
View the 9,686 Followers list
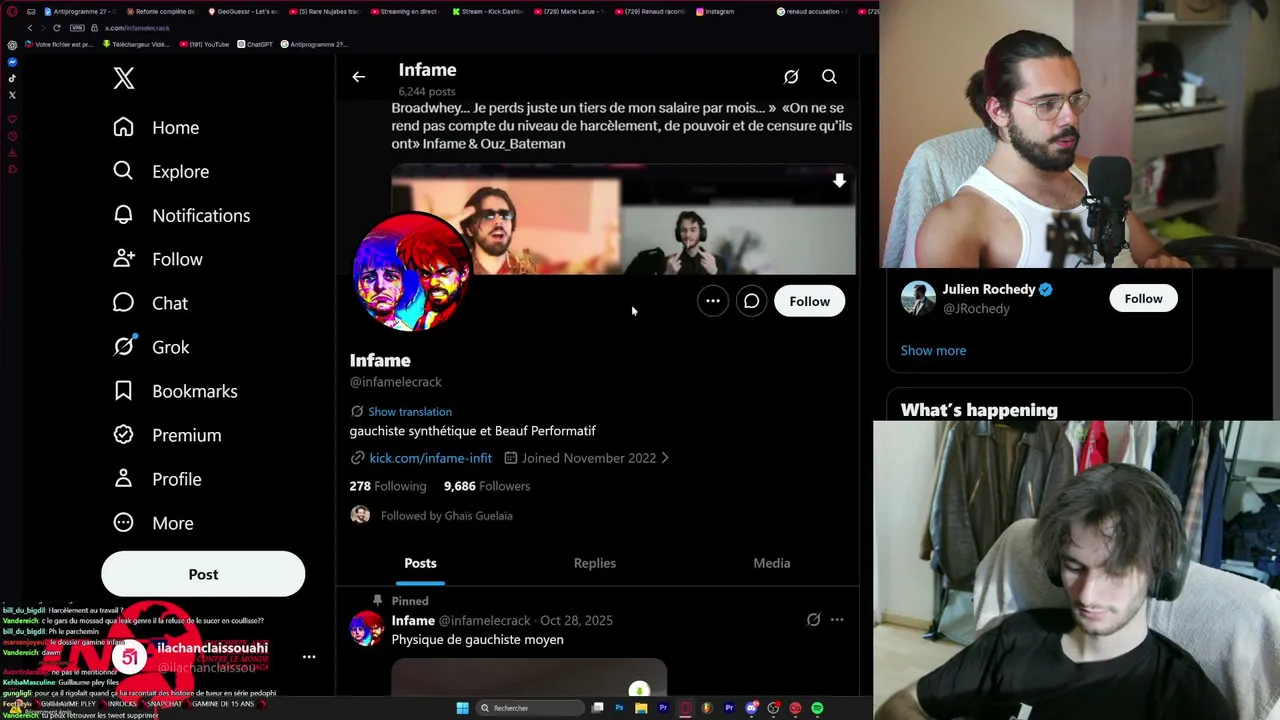click(487, 486)
